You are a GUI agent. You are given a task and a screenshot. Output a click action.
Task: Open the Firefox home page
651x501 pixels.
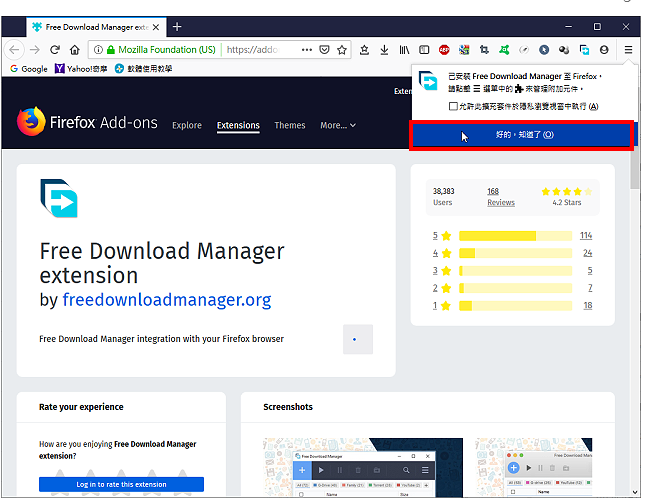click(75, 50)
